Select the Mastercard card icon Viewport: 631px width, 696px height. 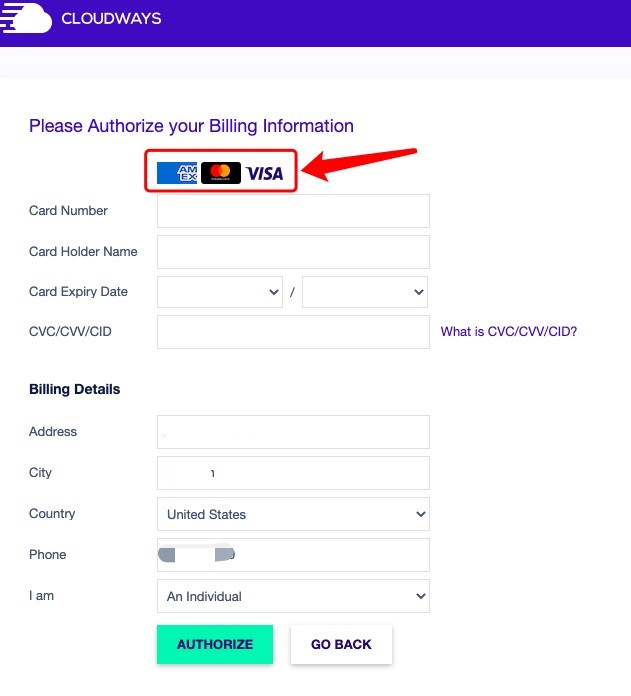coord(221,173)
